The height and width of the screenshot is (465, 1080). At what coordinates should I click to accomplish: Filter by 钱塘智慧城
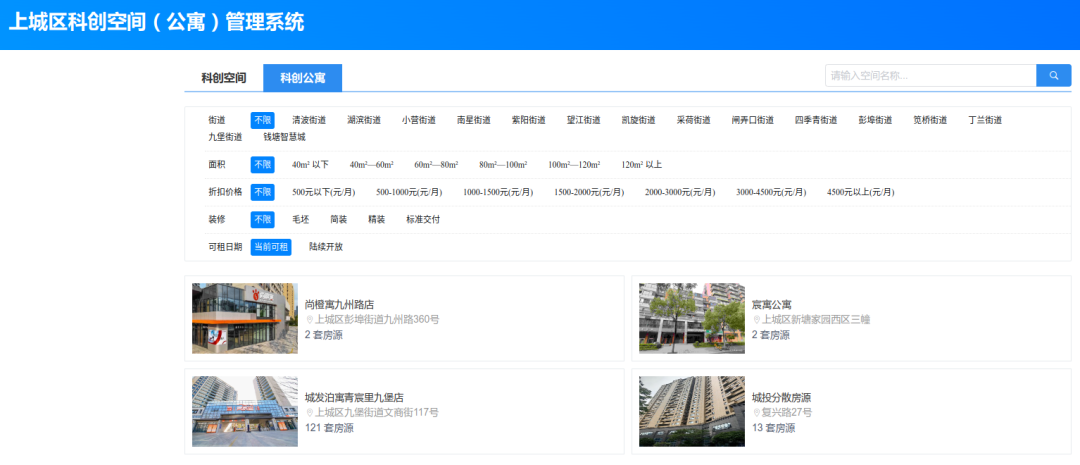pos(284,137)
